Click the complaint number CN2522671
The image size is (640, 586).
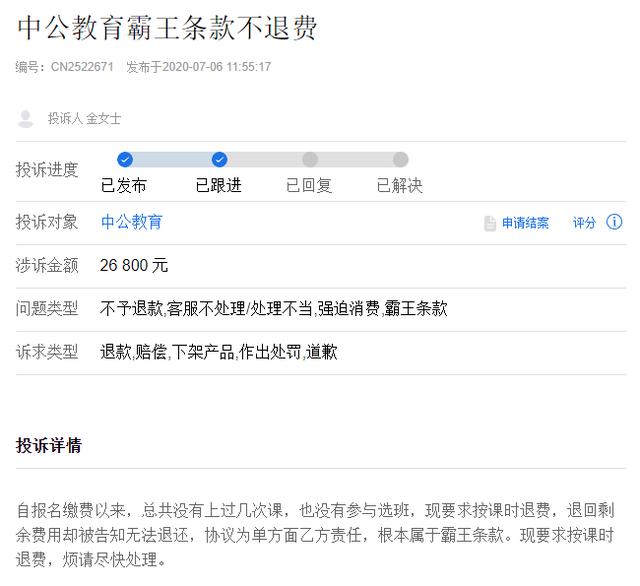click(x=82, y=67)
